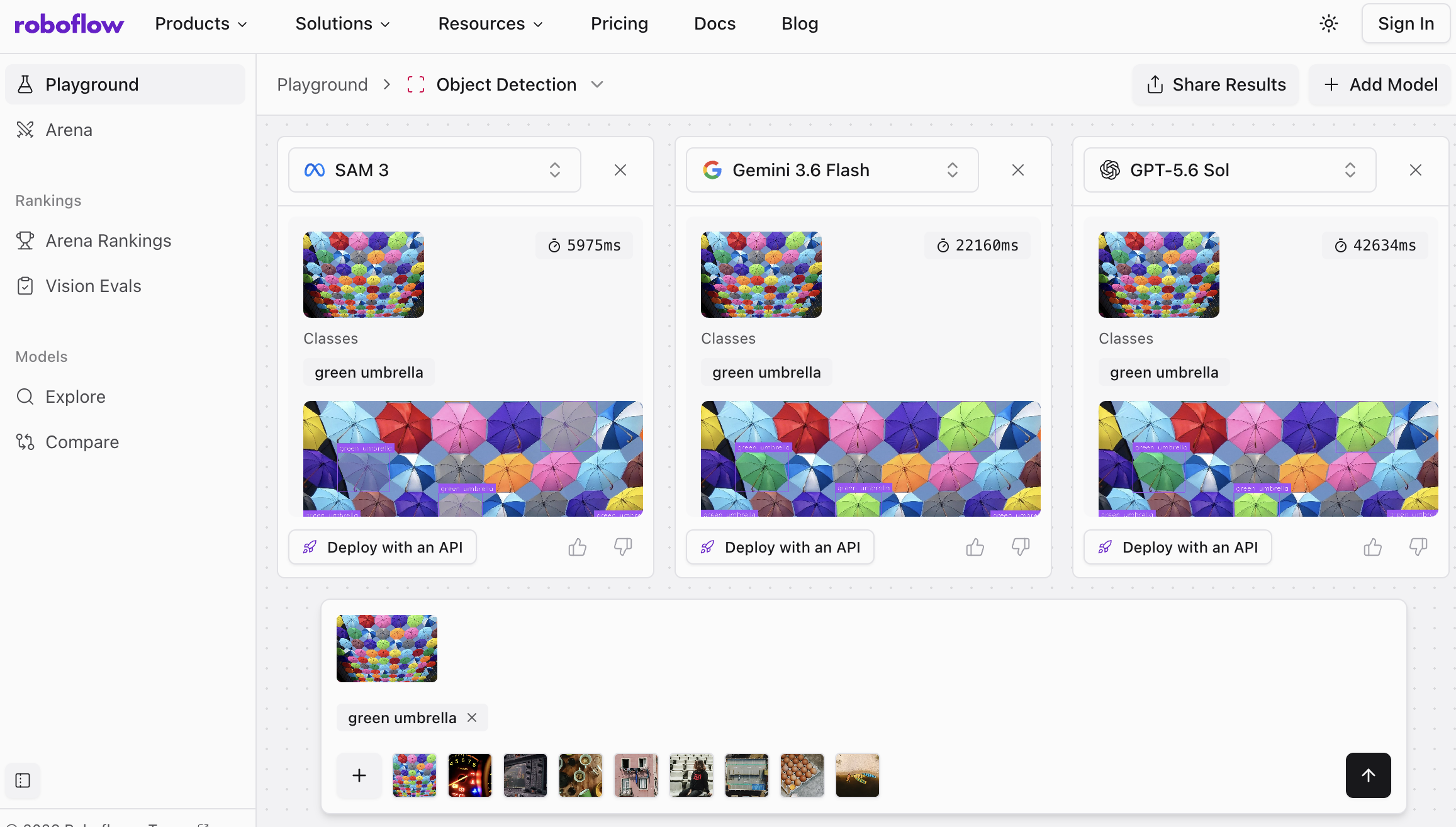Thumbs up the SAM 3 result
The height and width of the screenshot is (827, 1456).
click(578, 547)
